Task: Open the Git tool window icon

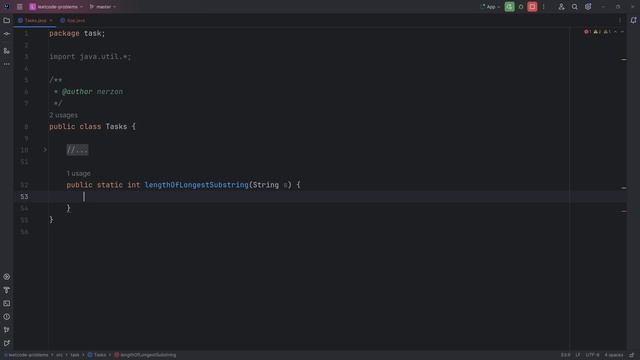Action: point(7,330)
